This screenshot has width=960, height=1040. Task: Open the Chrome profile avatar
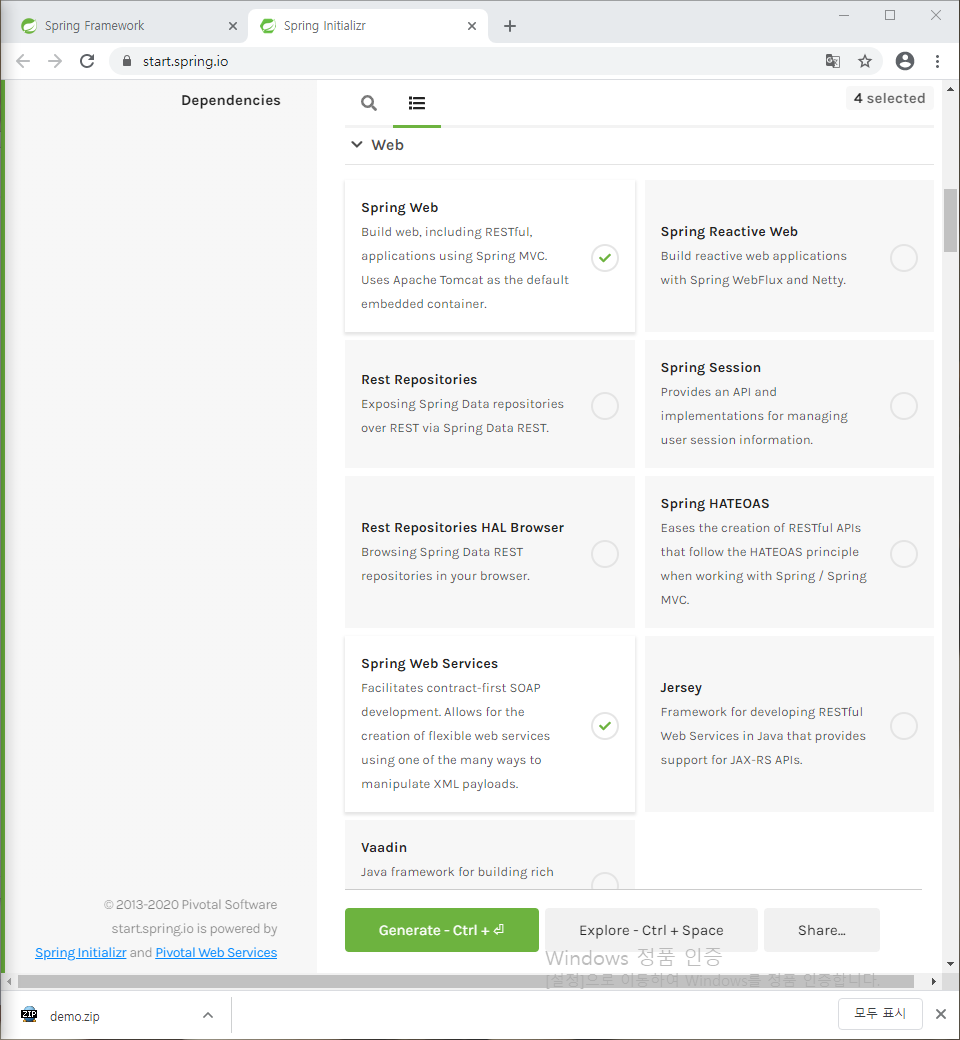[904, 61]
